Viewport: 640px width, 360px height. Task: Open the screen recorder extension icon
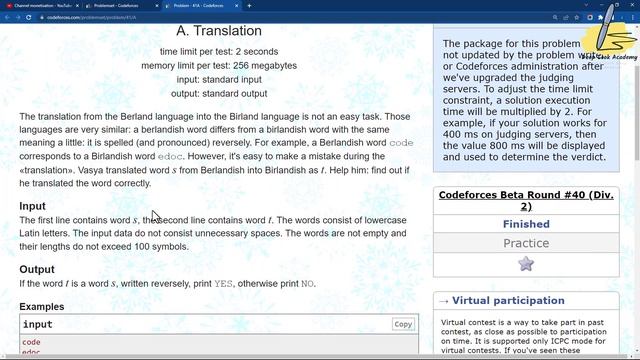(590, 18)
